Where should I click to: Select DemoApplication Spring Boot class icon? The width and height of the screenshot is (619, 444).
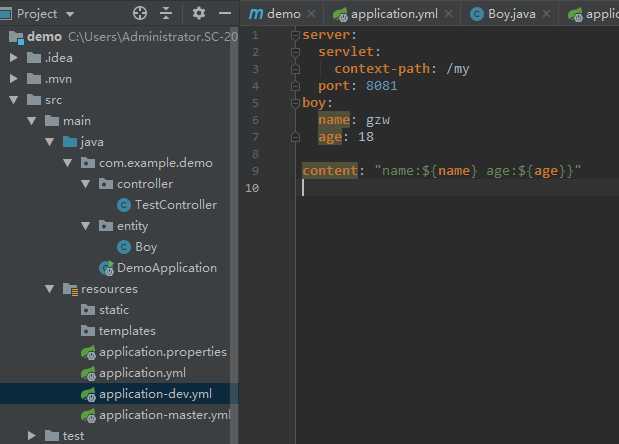[x=106, y=268]
